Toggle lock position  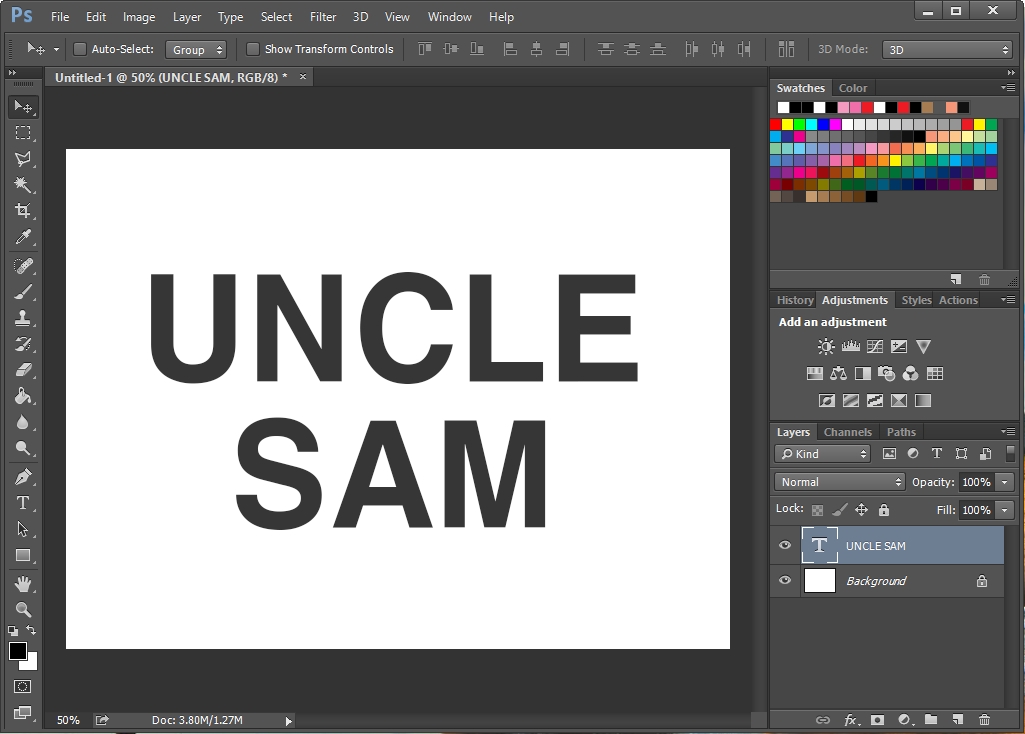pos(862,510)
